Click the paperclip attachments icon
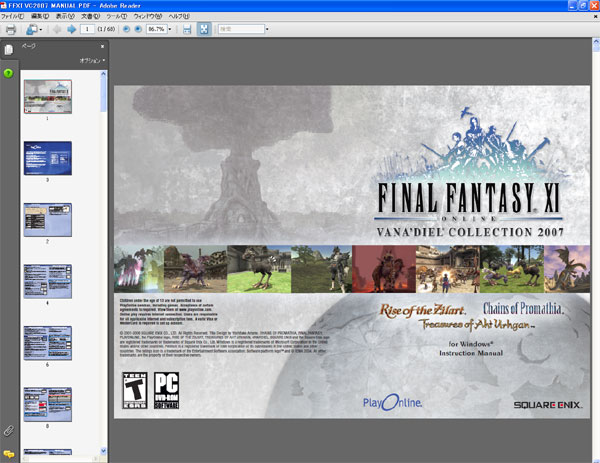 (8, 431)
